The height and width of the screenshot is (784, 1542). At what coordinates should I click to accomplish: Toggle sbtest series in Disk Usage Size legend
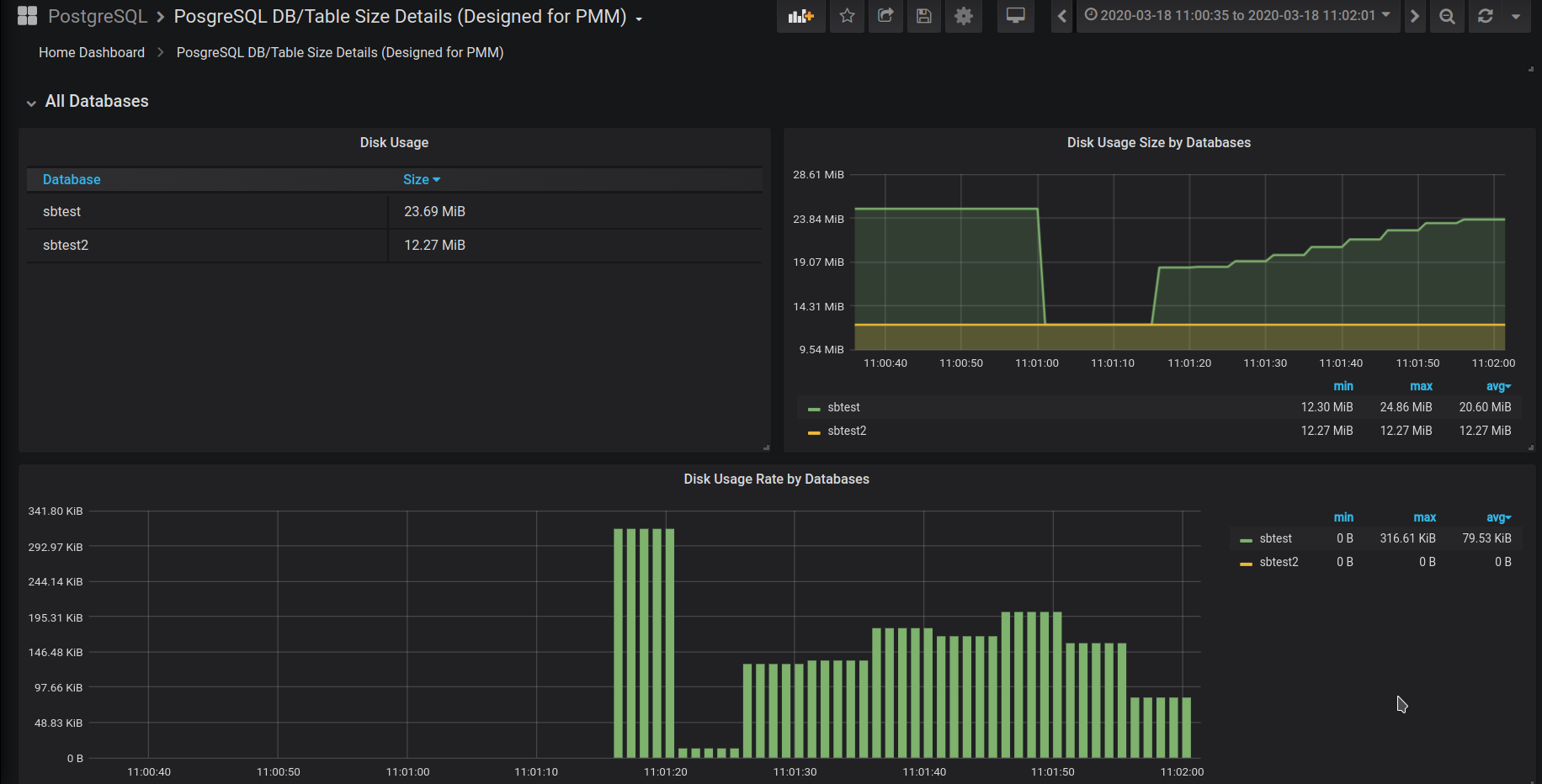(843, 407)
